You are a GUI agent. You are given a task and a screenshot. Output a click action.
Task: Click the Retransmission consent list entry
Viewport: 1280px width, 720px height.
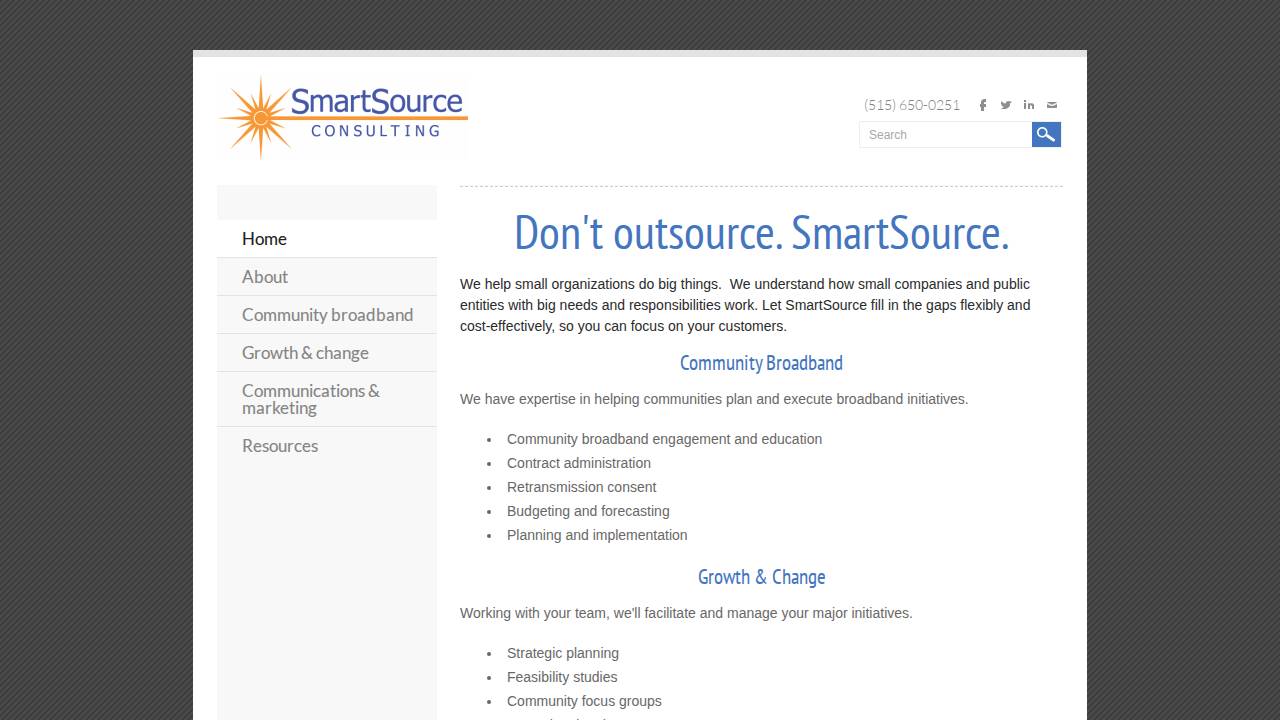(x=582, y=487)
